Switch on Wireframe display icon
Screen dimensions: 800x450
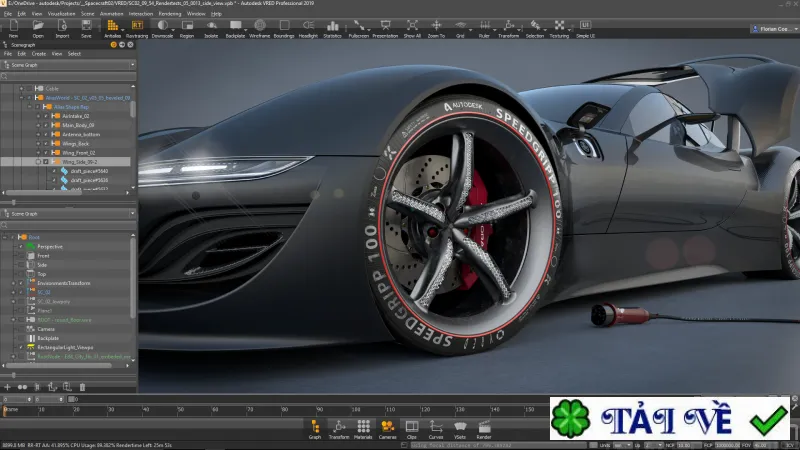(260, 29)
